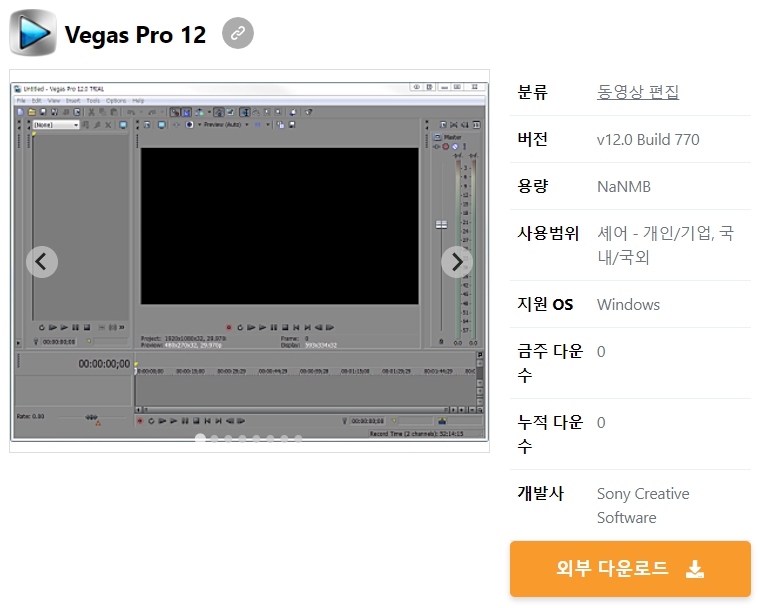Click the 금주 다운수 label
This screenshot has width=760, height=608.
(x=550, y=363)
